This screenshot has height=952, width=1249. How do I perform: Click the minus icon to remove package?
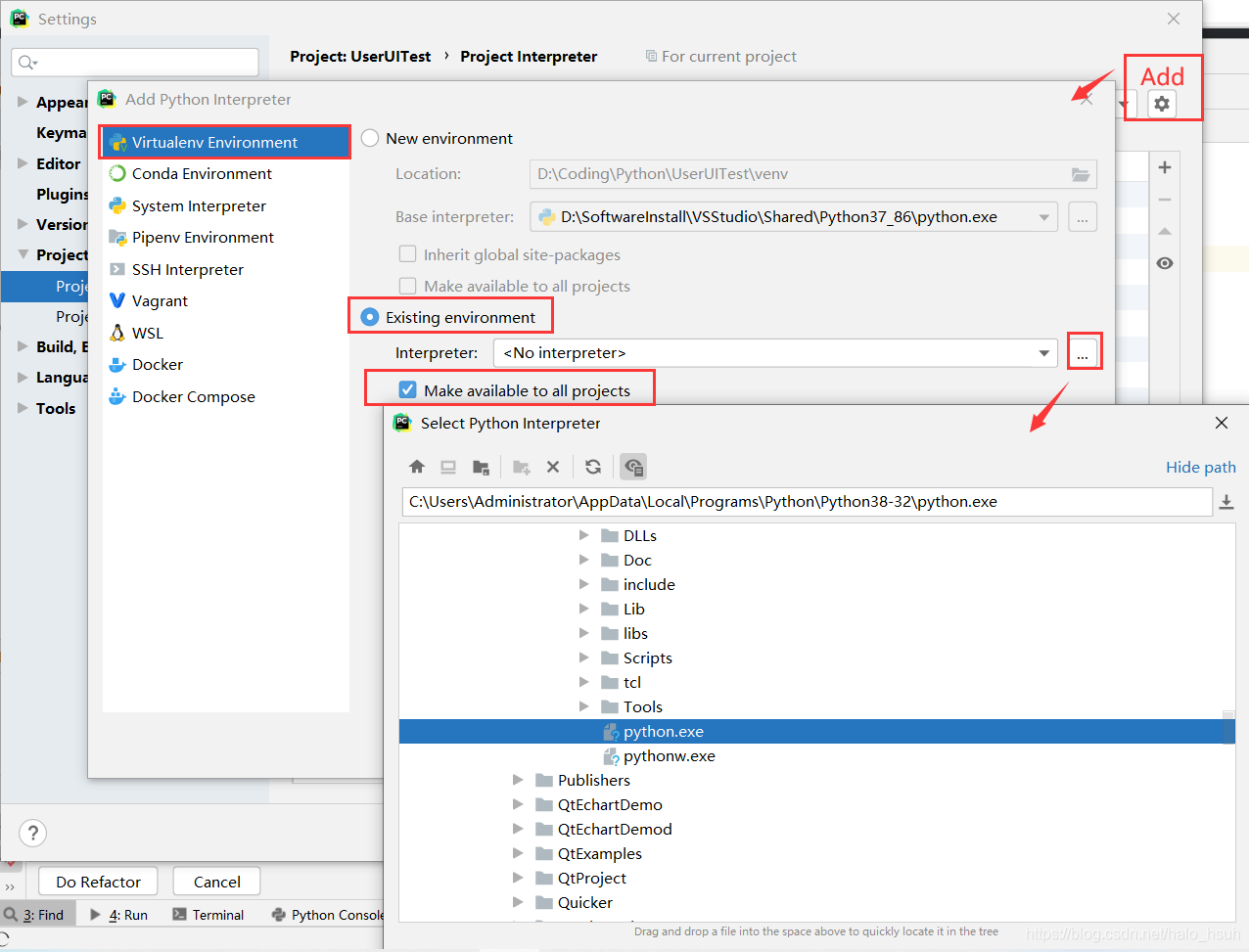point(1165,200)
